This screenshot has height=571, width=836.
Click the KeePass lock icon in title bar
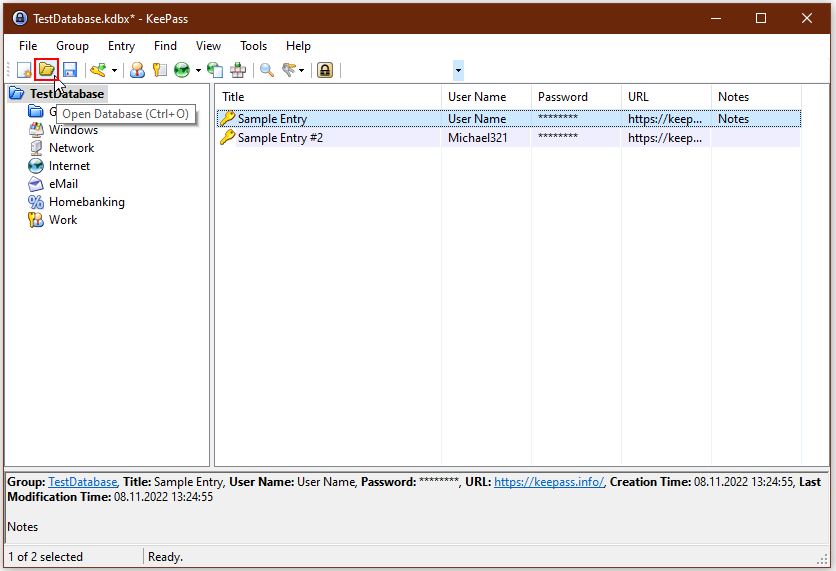pyautogui.click(x=20, y=18)
